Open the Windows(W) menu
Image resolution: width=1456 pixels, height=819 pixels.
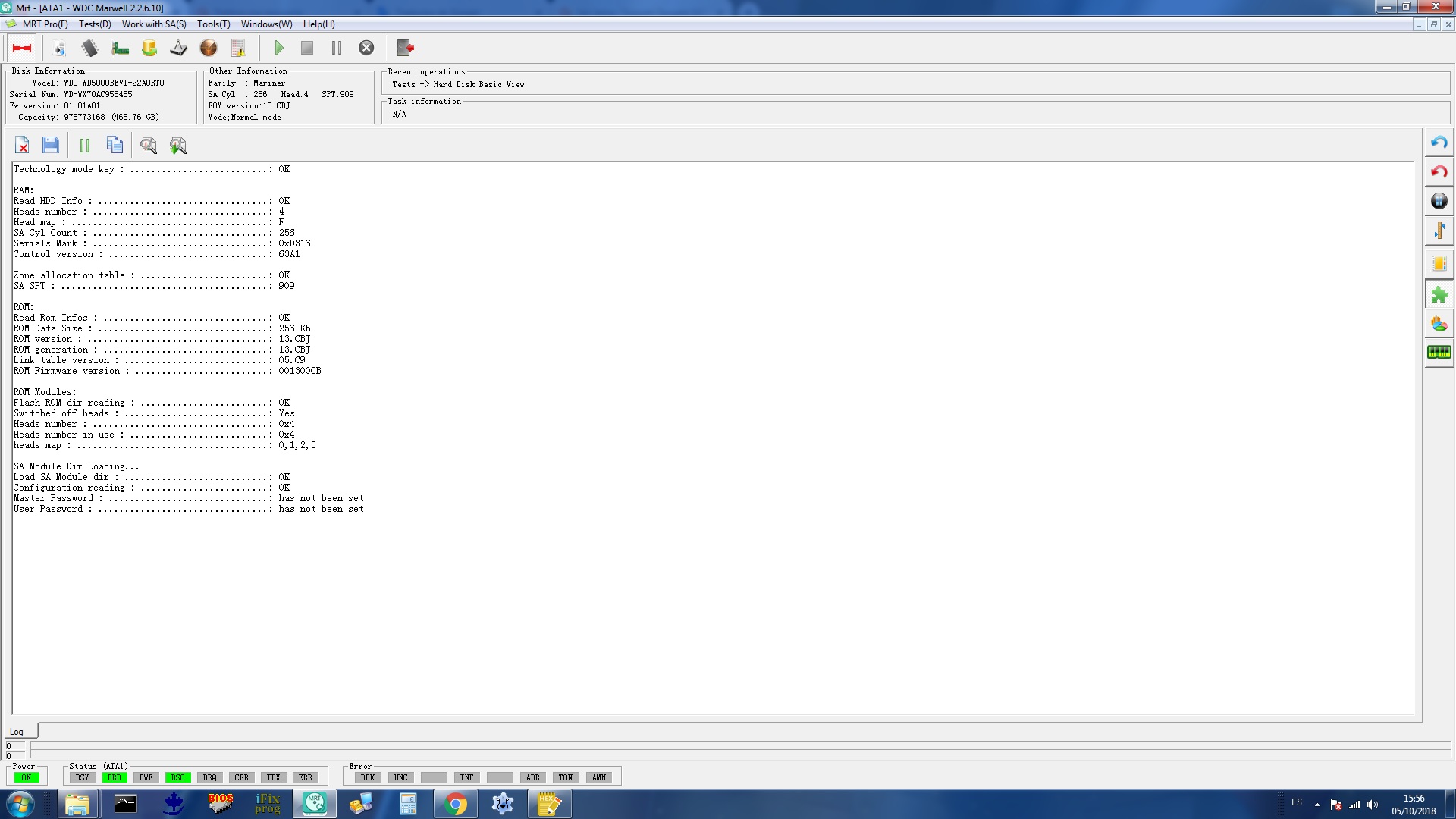coord(267,24)
